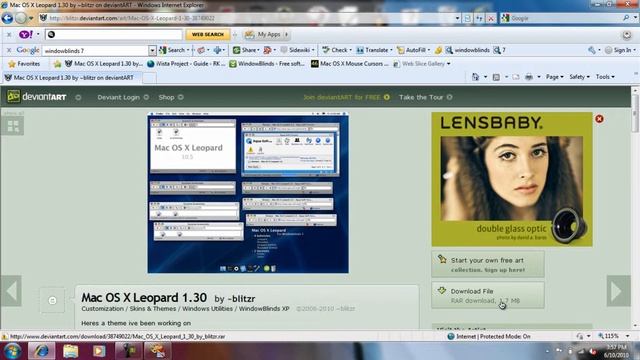This screenshot has width=640, height=360.
Task: Click the Home icon in command bar
Action: point(475,77)
